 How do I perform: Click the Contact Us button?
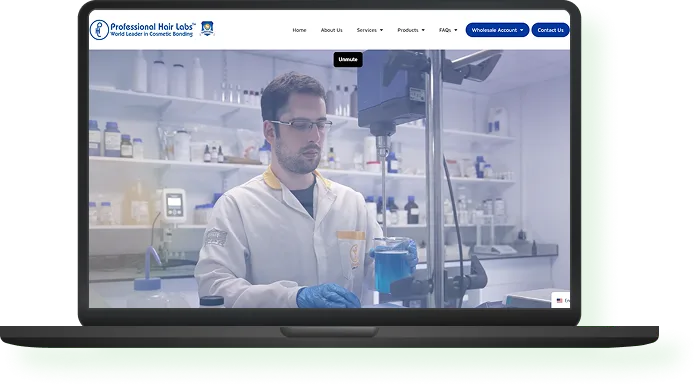[x=550, y=30]
